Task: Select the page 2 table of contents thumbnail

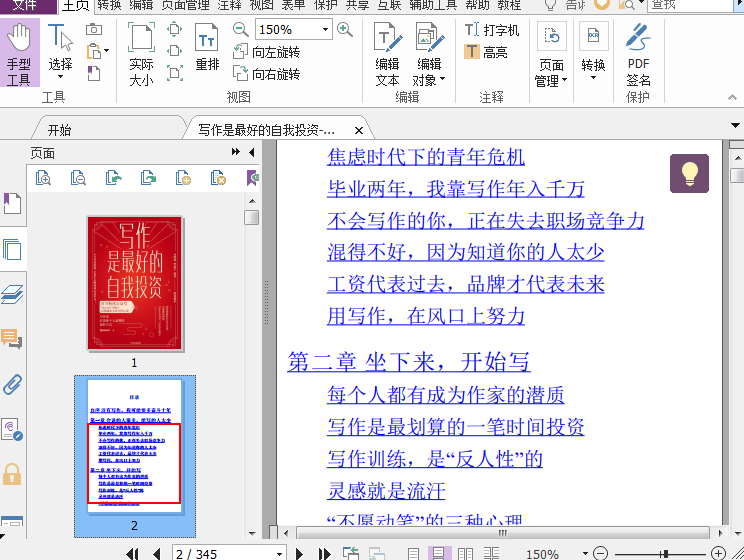Action: tap(135, 447)
